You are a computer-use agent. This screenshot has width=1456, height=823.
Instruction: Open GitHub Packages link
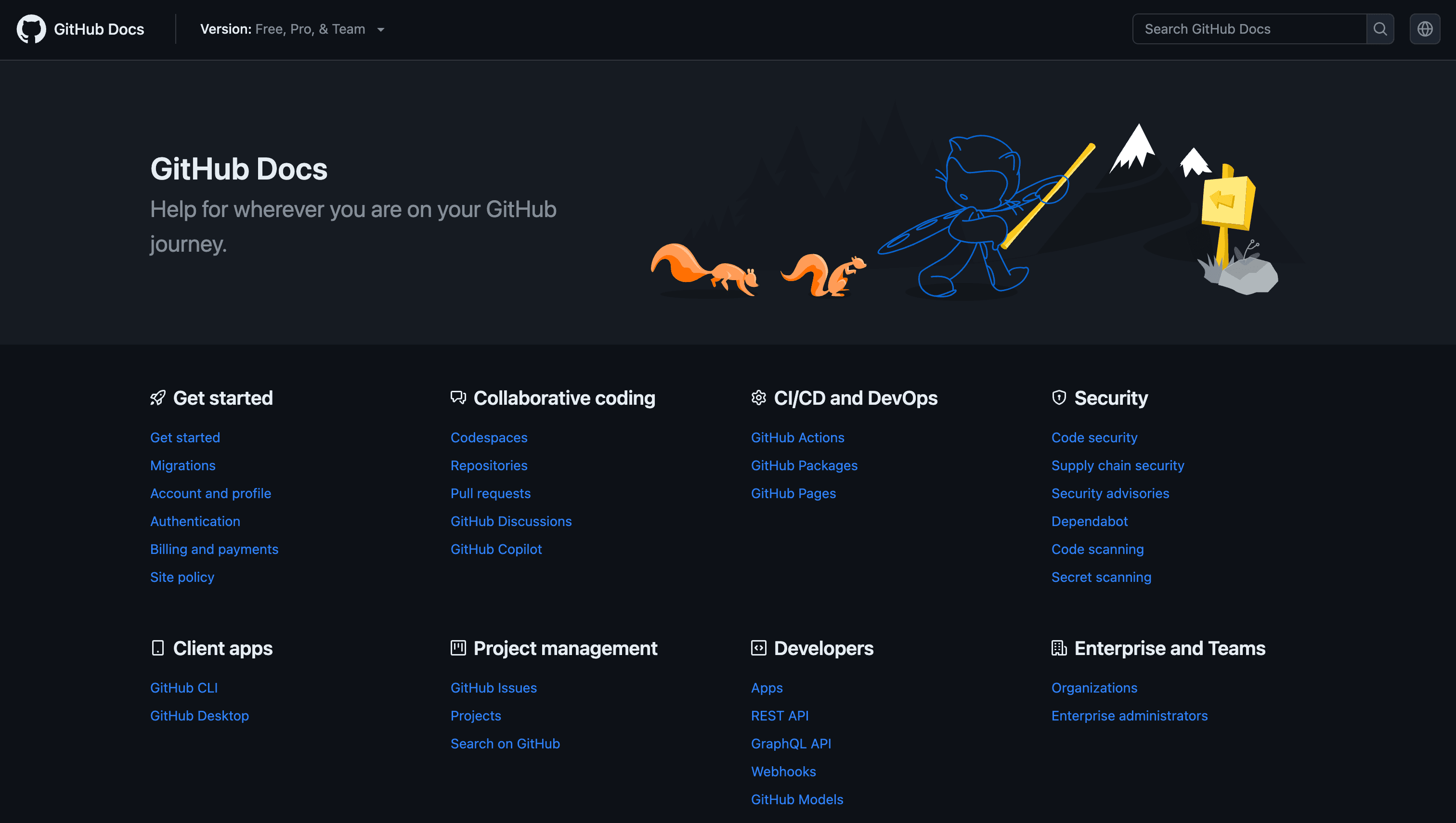pos(804,465)
